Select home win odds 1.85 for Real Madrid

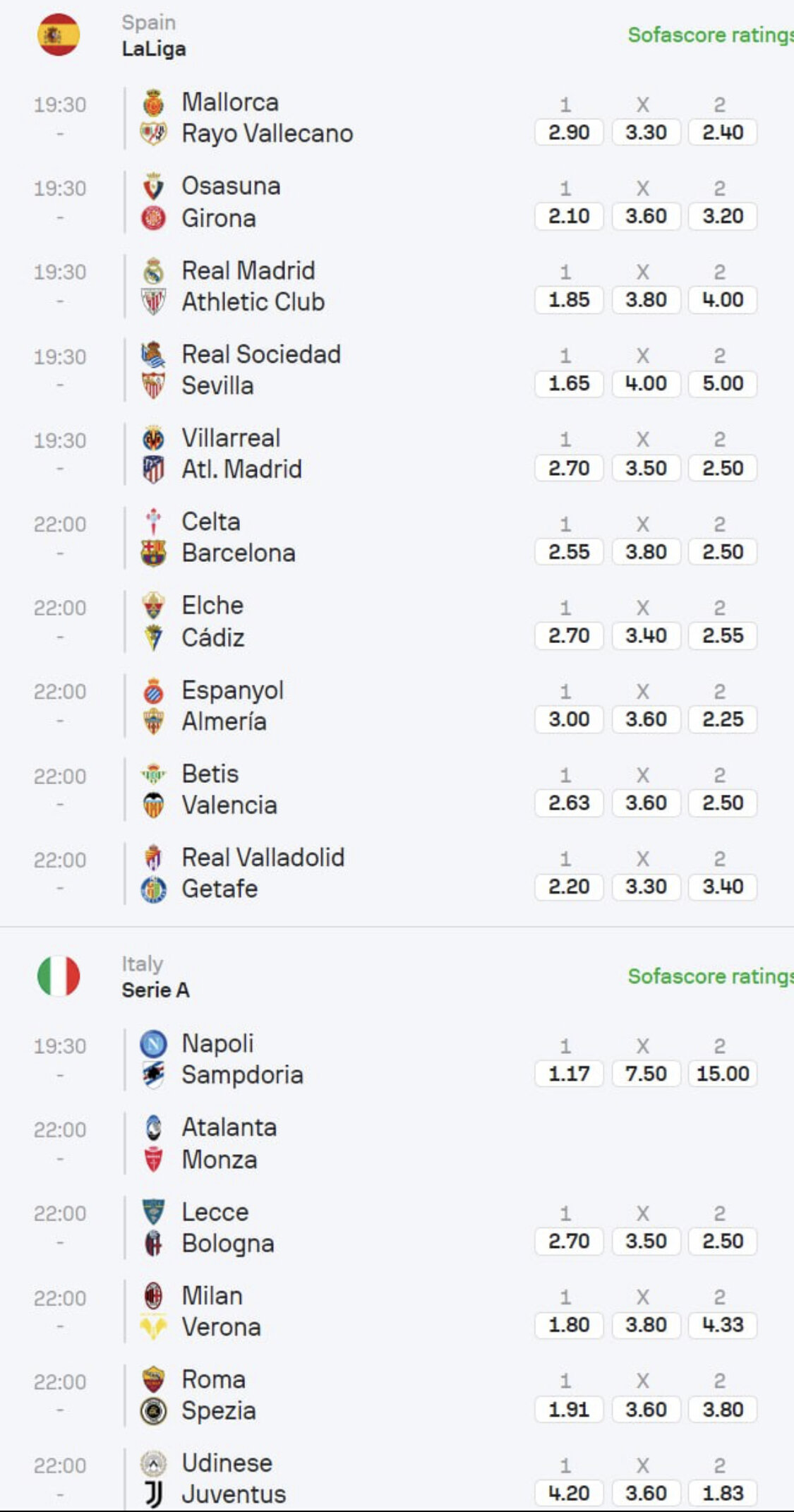pos(569,300)
